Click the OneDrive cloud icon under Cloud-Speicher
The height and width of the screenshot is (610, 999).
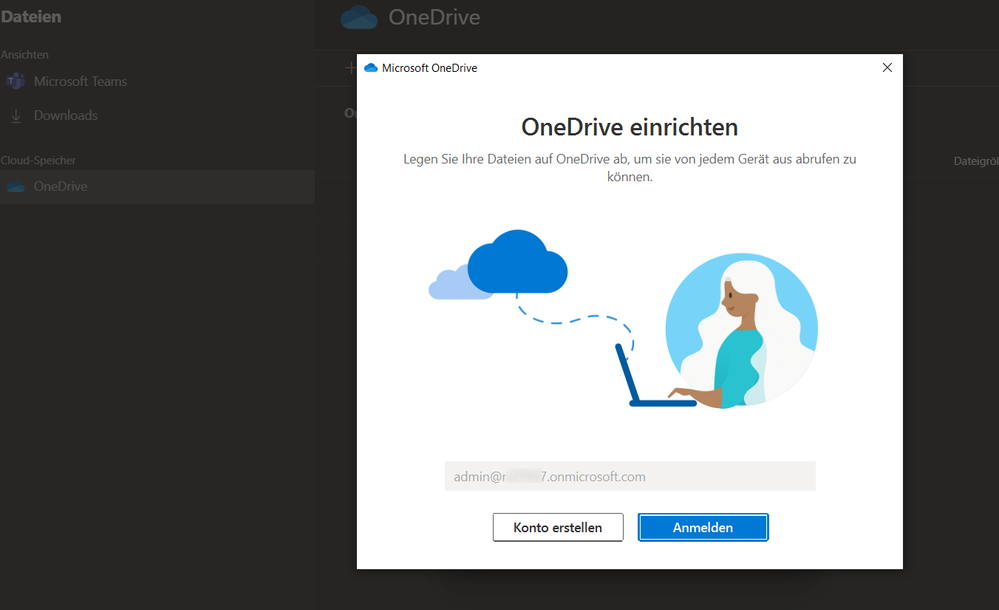(16, 186)
